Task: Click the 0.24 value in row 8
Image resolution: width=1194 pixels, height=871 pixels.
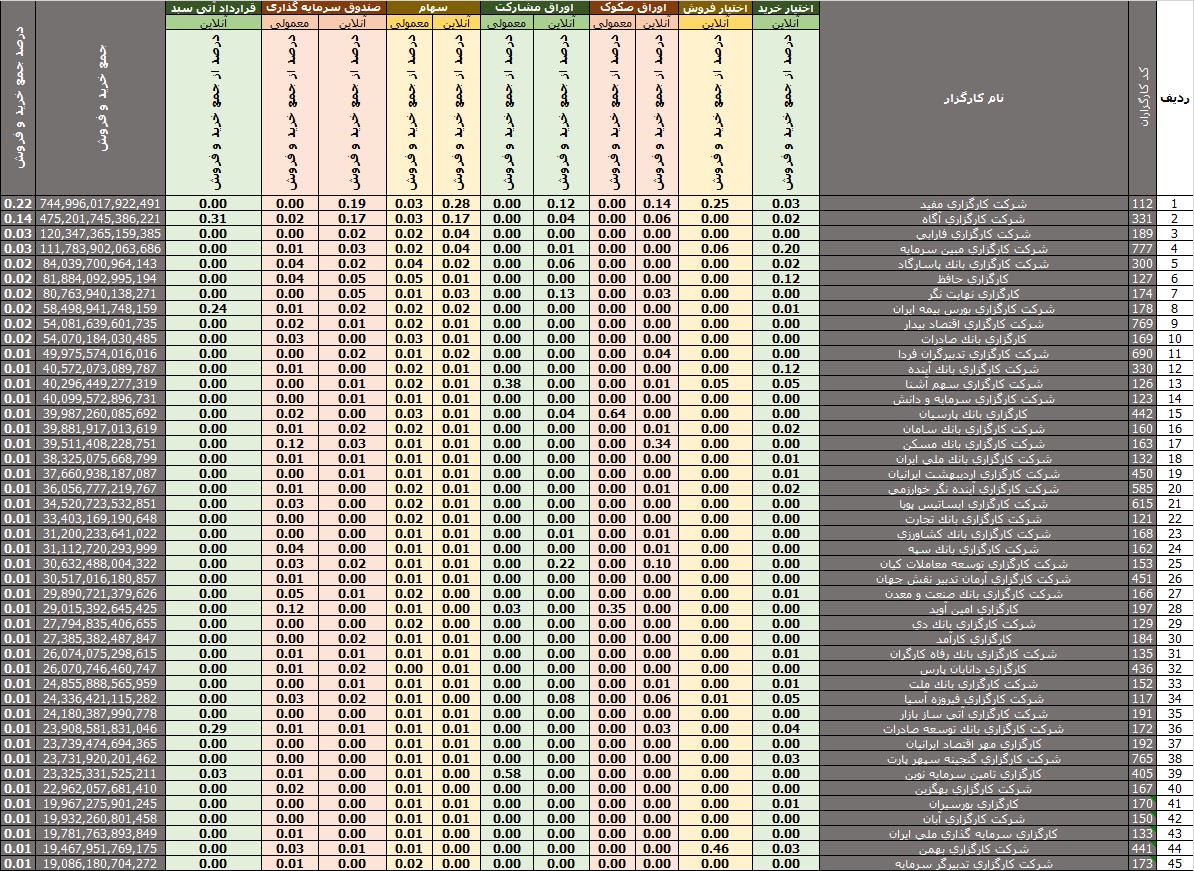Action: [213, 309]
